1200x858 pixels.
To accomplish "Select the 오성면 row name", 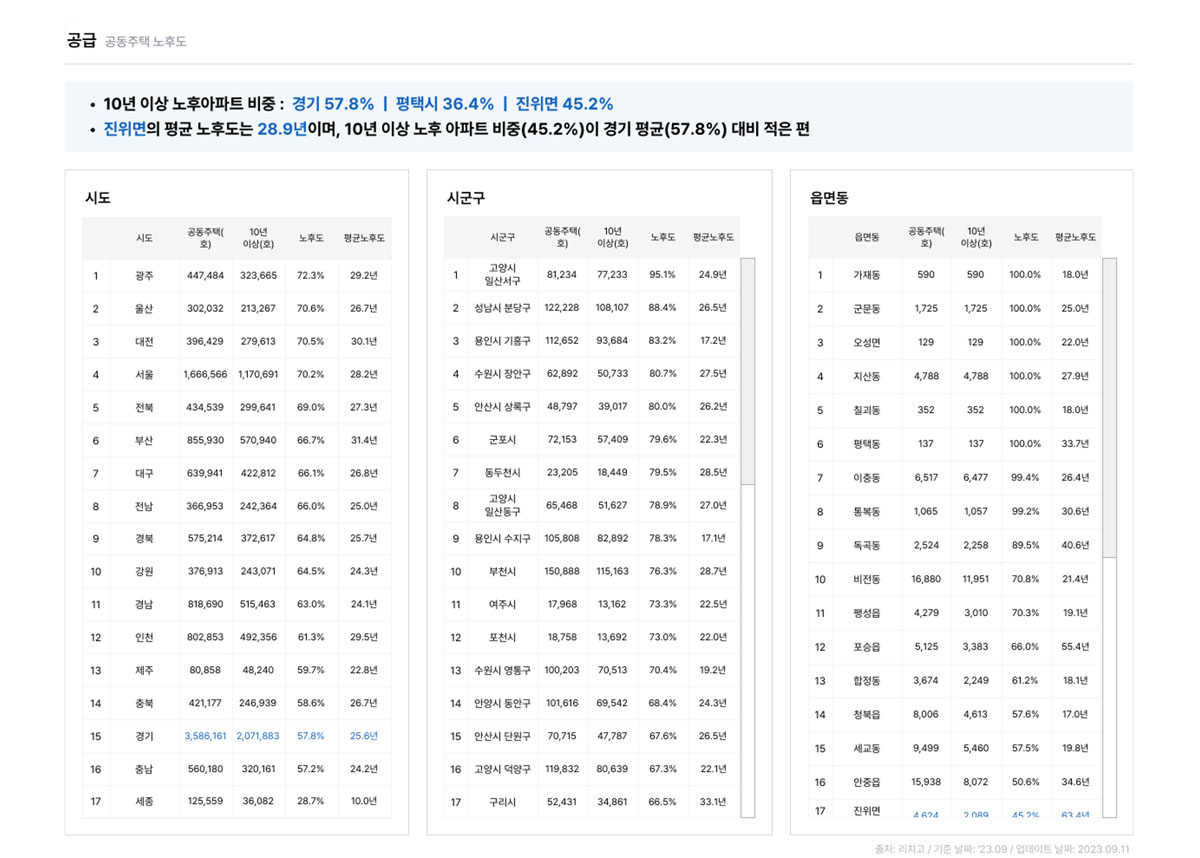I will [867, 342].
